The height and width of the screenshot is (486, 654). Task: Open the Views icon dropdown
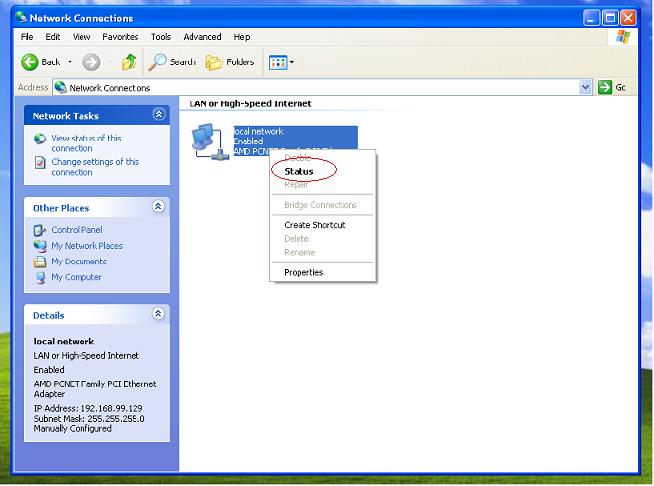tap(281, 63)
